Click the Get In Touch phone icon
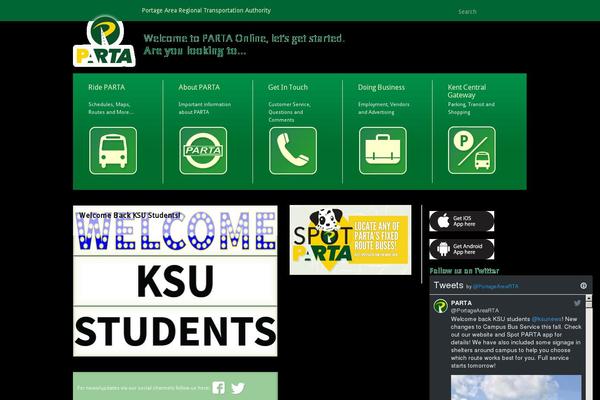 [293, 151]
